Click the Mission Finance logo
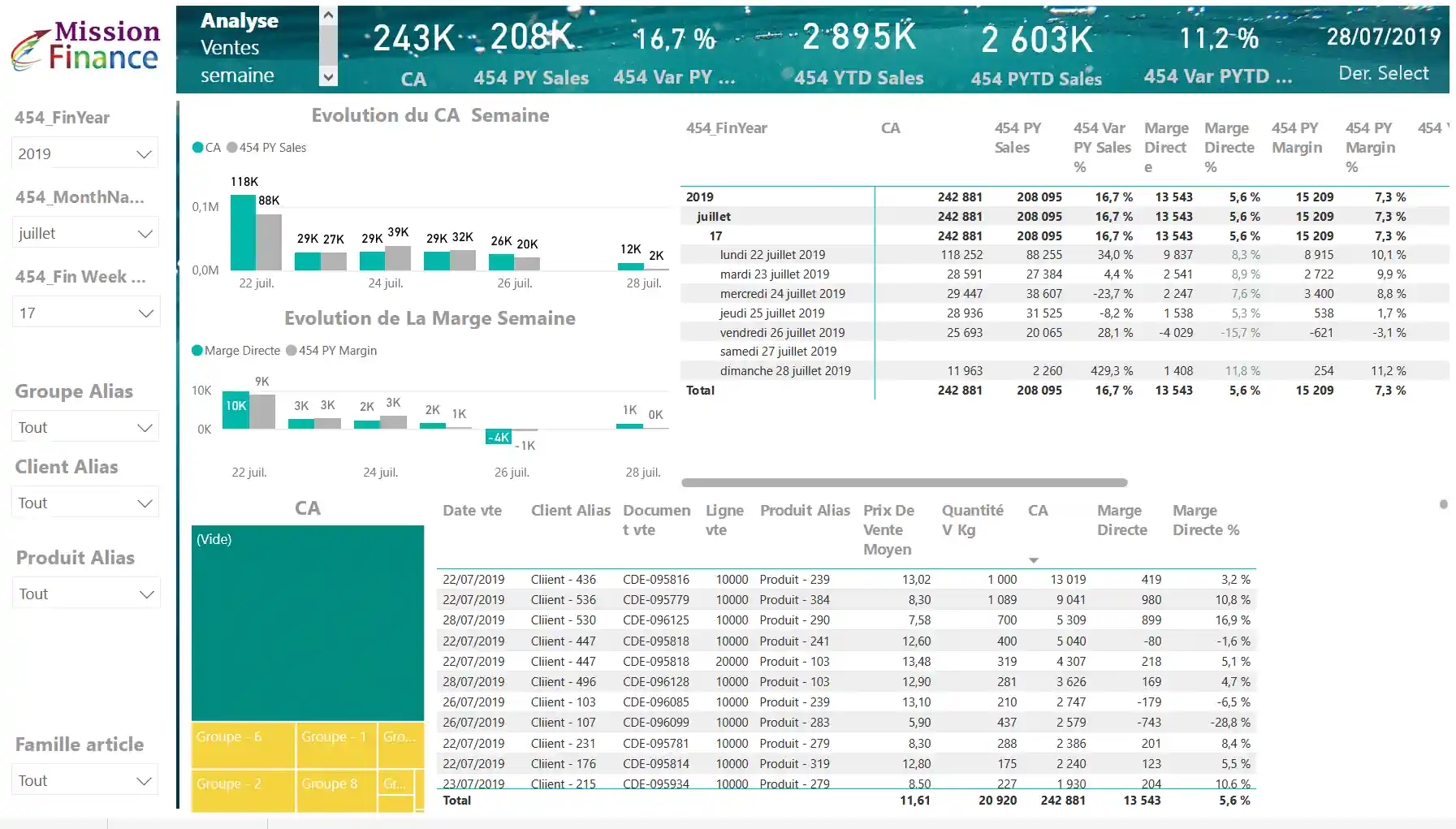 pos(85,45)
